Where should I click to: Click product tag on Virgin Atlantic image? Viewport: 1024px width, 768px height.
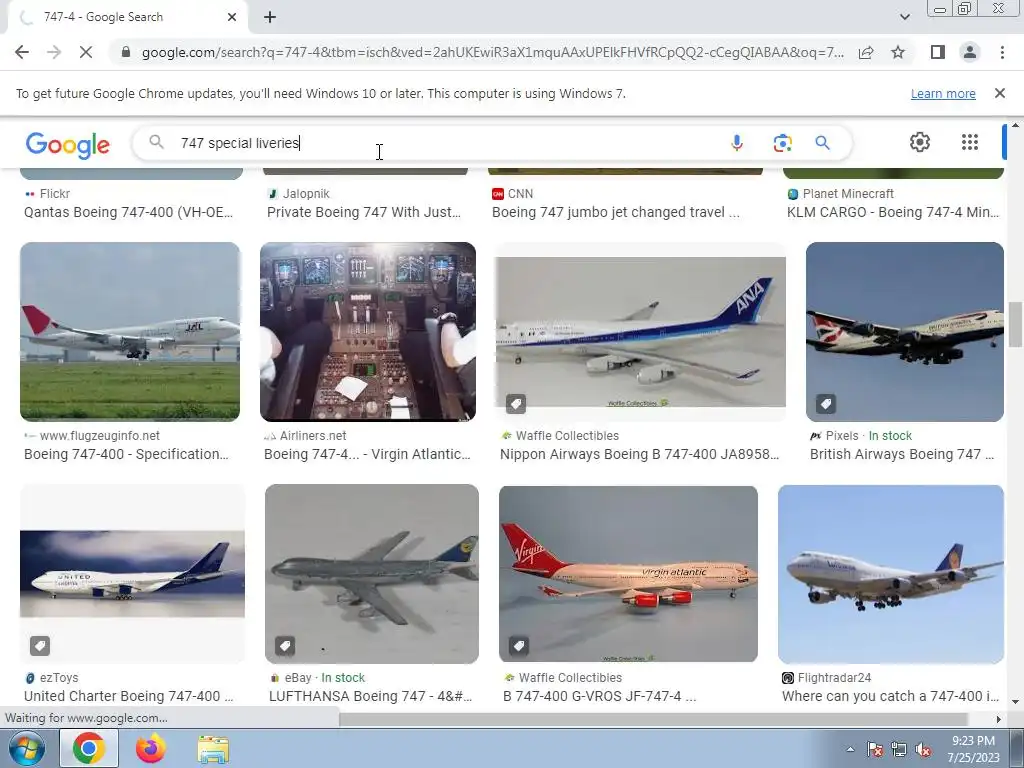519,647
